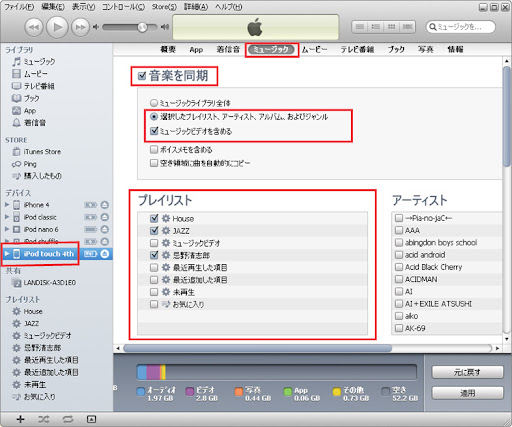Click the add playlist plus button
The height and width of the screenshot is (427, 512).
tap(20, 419)
